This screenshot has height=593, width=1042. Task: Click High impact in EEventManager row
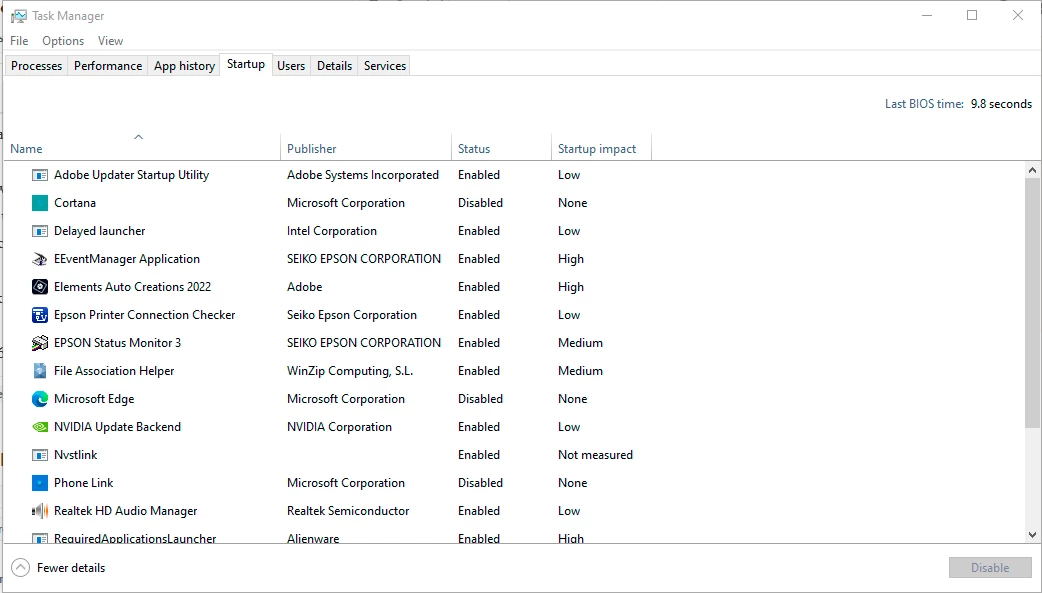[571, 259]
